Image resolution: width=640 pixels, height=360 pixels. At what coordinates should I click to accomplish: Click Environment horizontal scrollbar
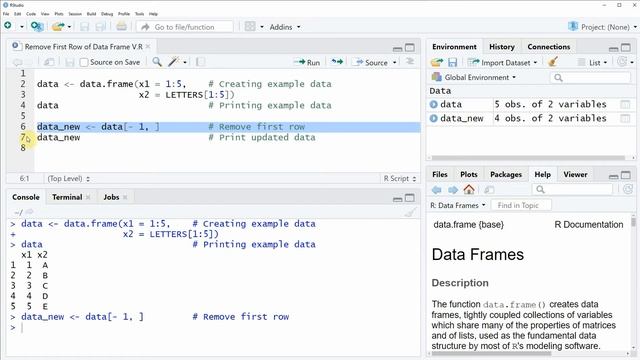(528, 158)
